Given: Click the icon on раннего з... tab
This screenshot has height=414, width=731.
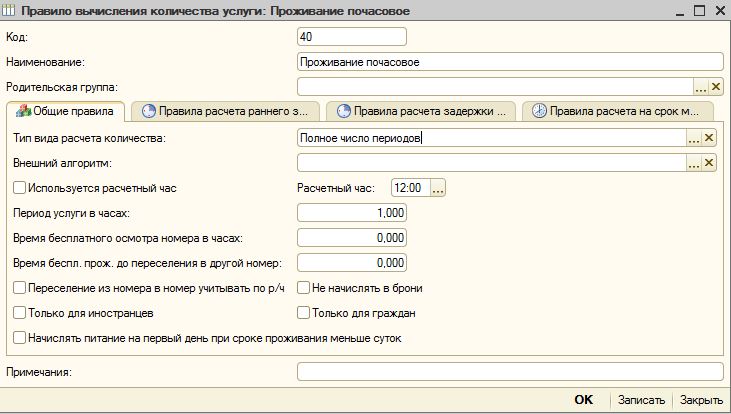Looking at the screenshot, I should pyautogui.click(x=148, y=111).
